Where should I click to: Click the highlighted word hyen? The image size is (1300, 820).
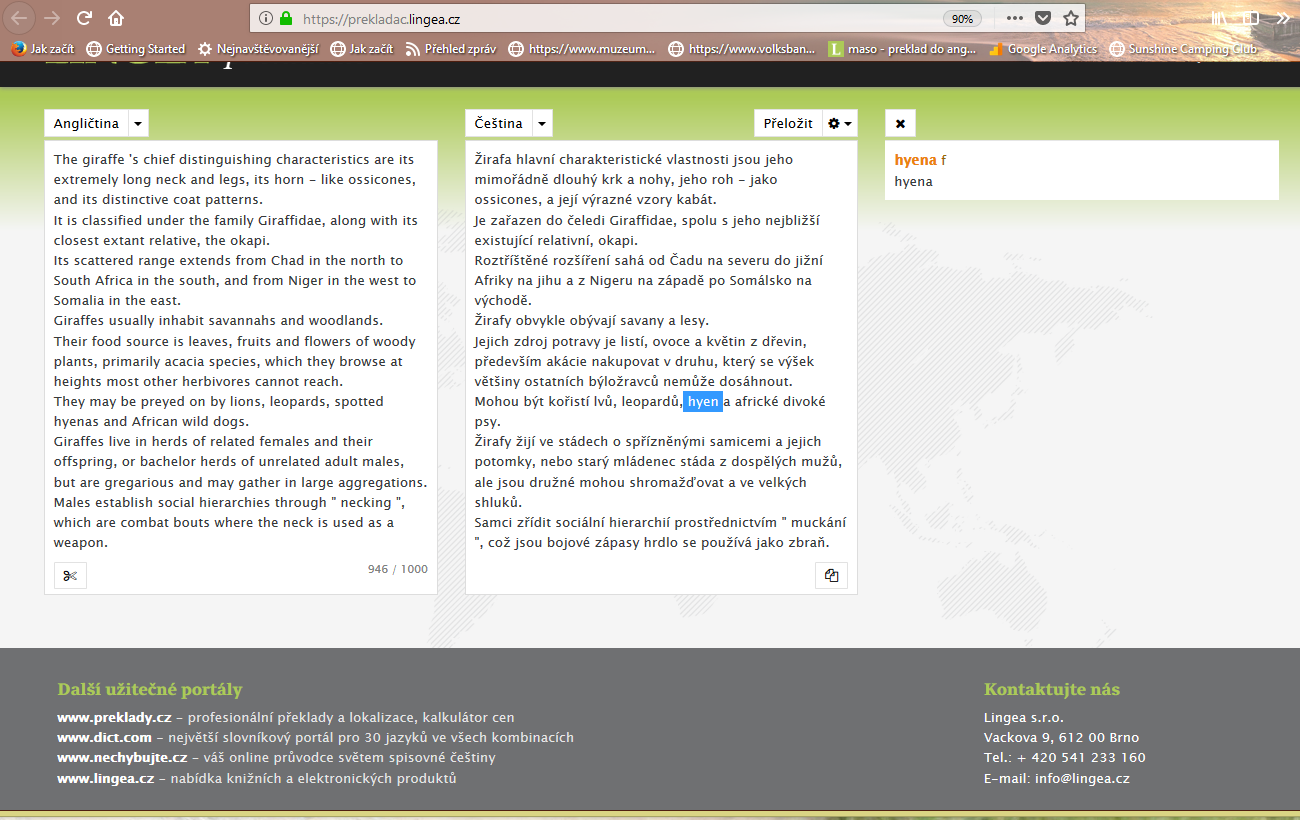click(703, 401)
